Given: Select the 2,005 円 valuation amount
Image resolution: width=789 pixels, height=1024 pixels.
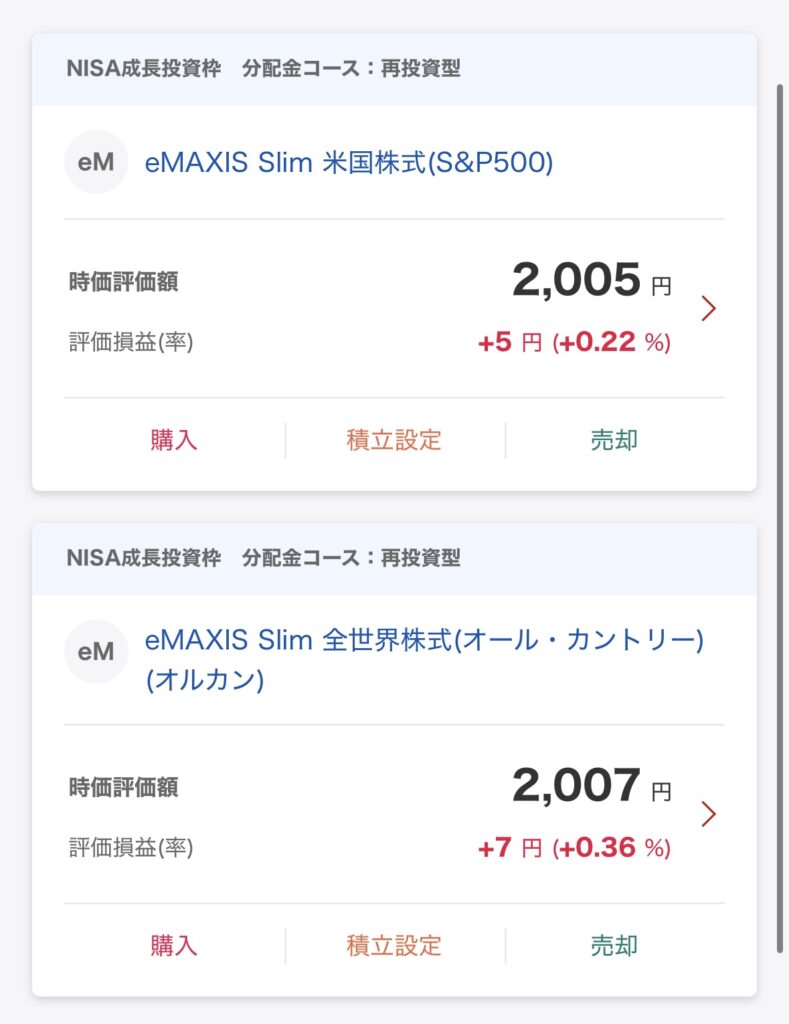Looking at the screenshot, I should [590, 281].
